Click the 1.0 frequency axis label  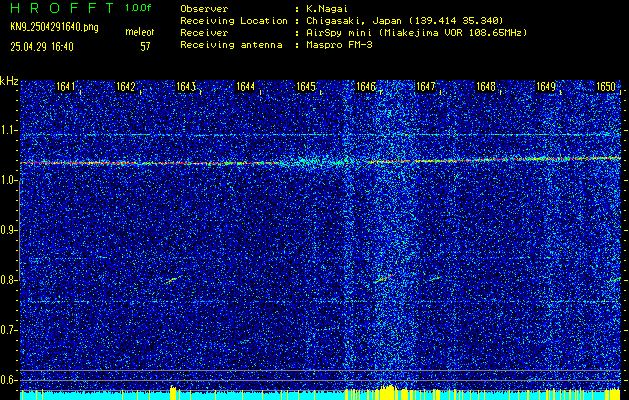coord(7,180)
